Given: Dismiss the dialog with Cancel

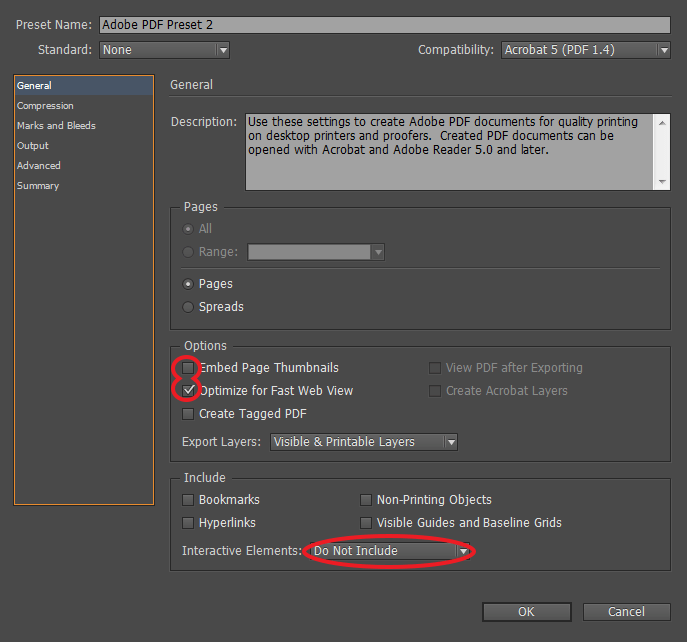Looking at the screenshot, I should click(x=627, y=612).
